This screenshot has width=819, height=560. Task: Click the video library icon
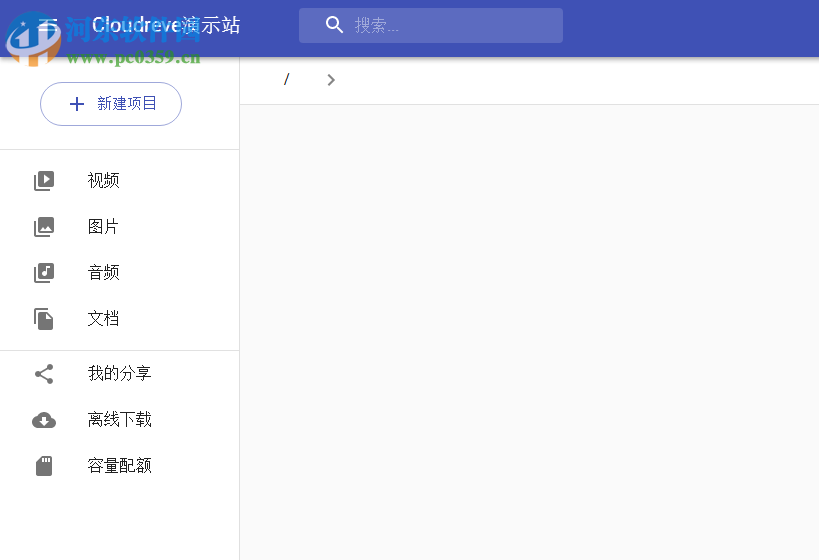pos(44,181)
